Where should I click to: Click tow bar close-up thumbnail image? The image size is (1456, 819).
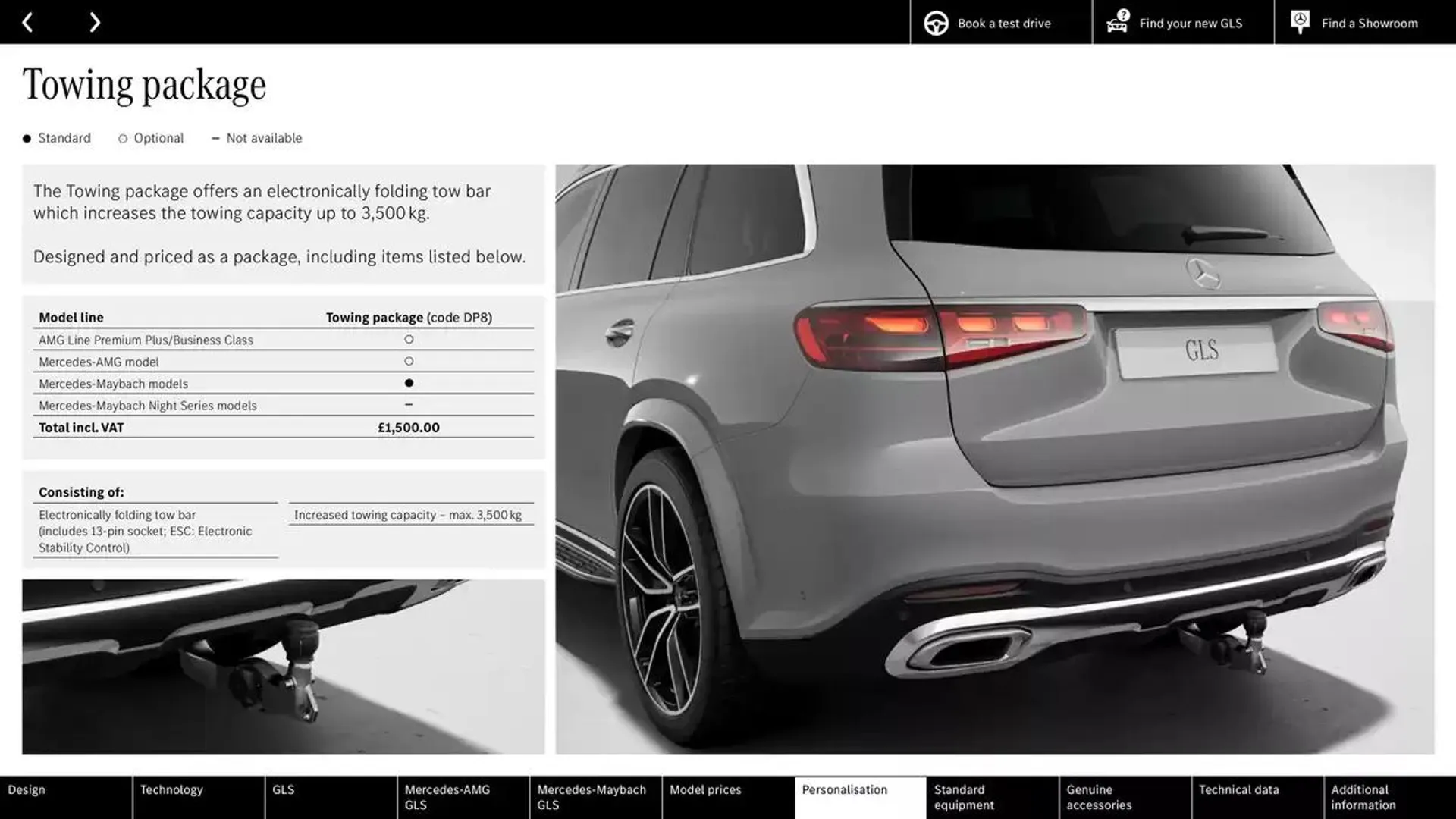pos(284,666)
